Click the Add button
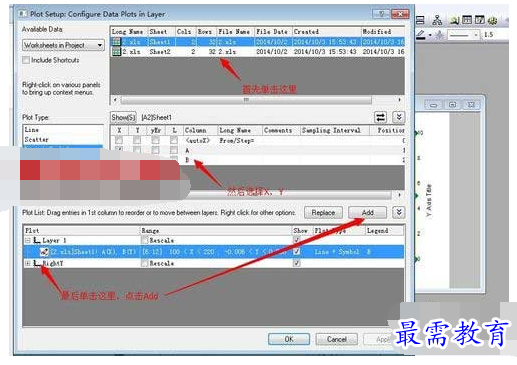517x365 pixels. 367,213
